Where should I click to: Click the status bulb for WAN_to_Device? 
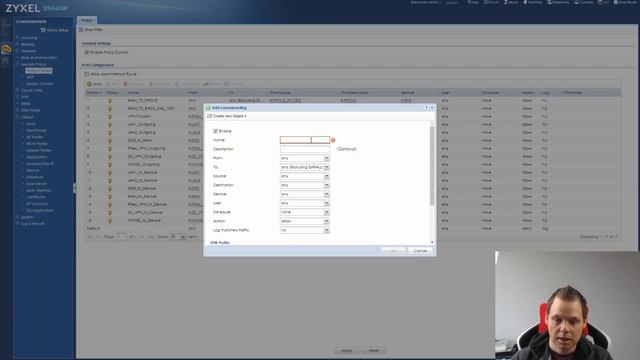109,196
